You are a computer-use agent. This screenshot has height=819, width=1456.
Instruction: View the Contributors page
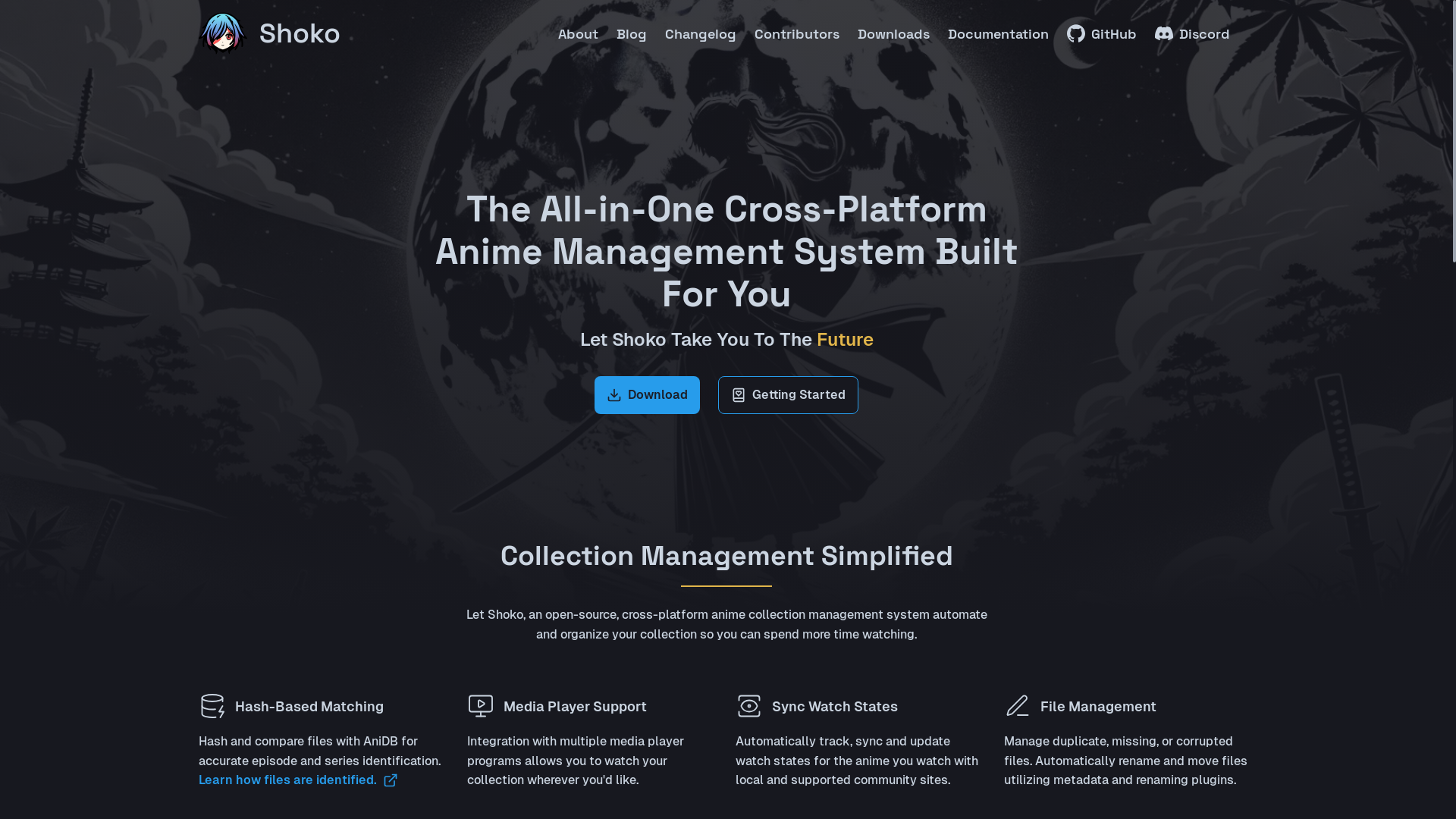click(797, 34)
